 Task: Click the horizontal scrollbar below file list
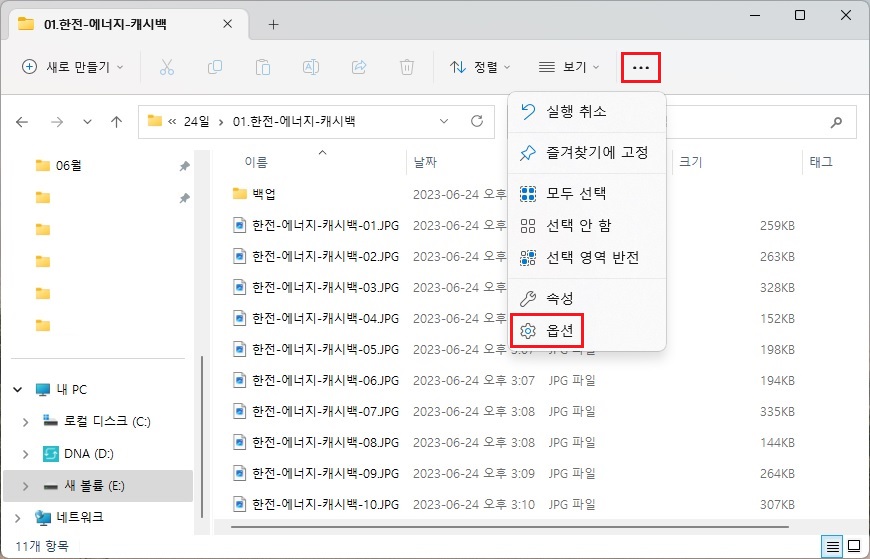509,526
